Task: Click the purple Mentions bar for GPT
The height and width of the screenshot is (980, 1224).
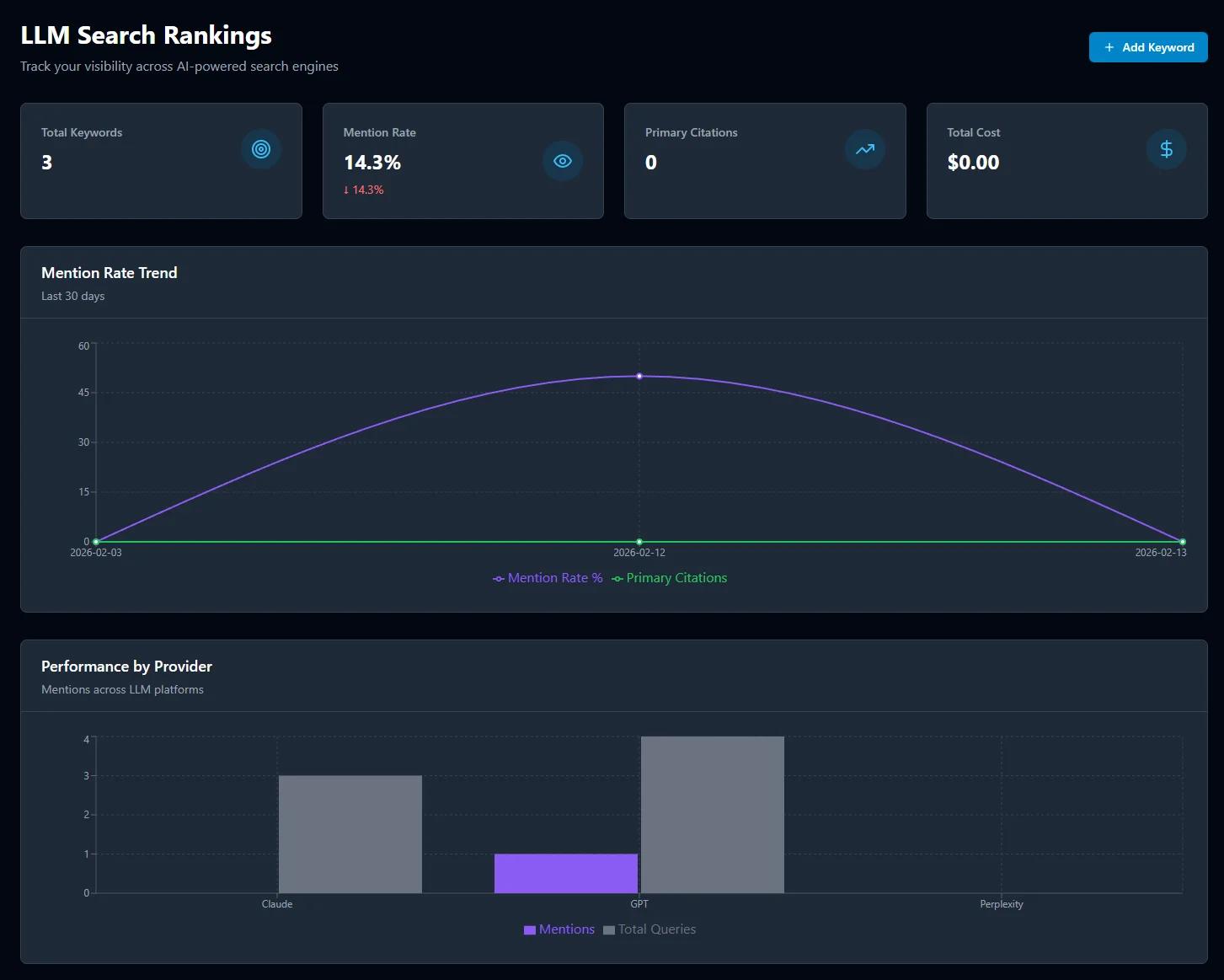Action: (x=566, y=873)
